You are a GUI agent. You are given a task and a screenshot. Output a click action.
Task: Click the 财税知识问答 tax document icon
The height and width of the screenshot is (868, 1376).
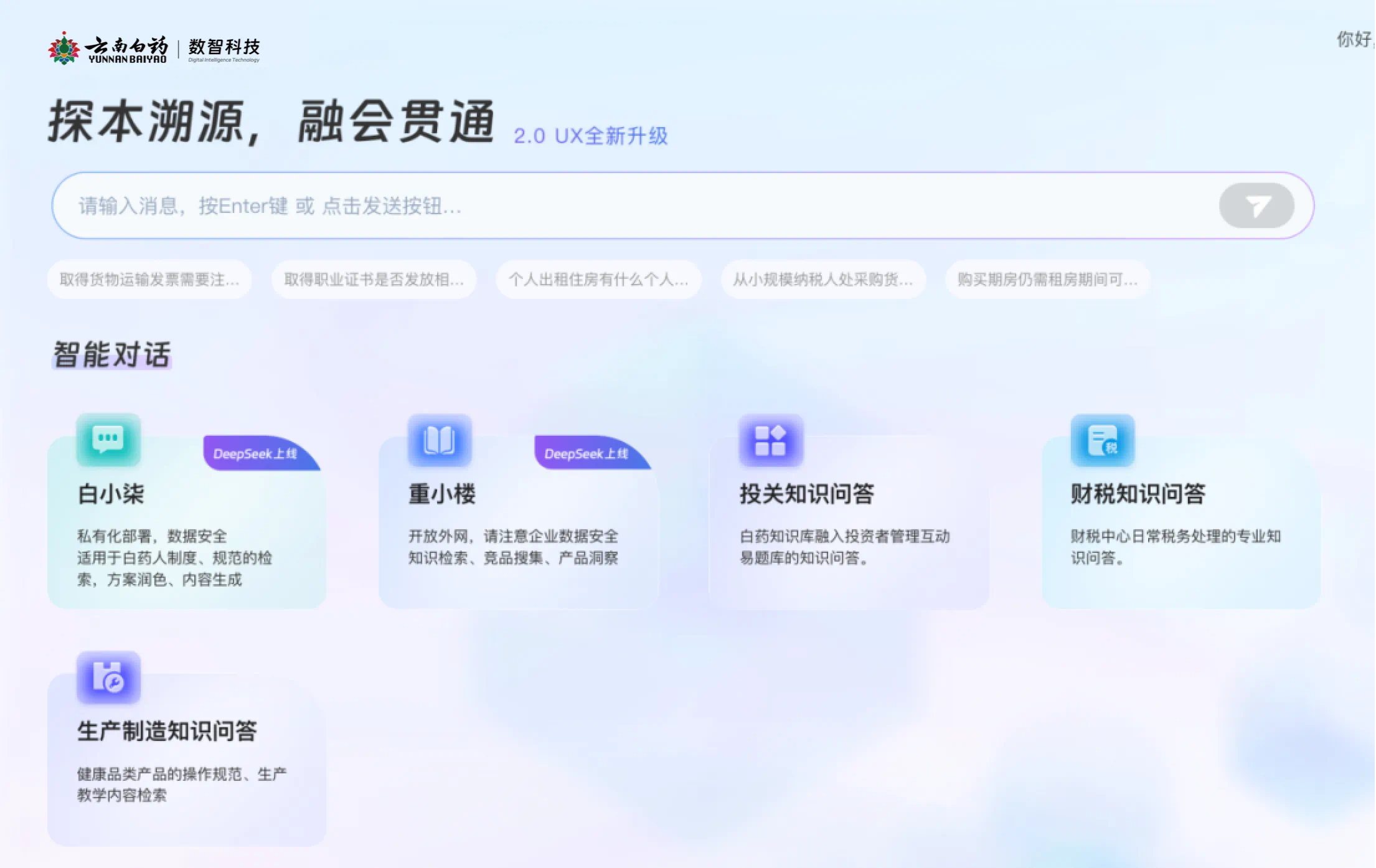1102,440
